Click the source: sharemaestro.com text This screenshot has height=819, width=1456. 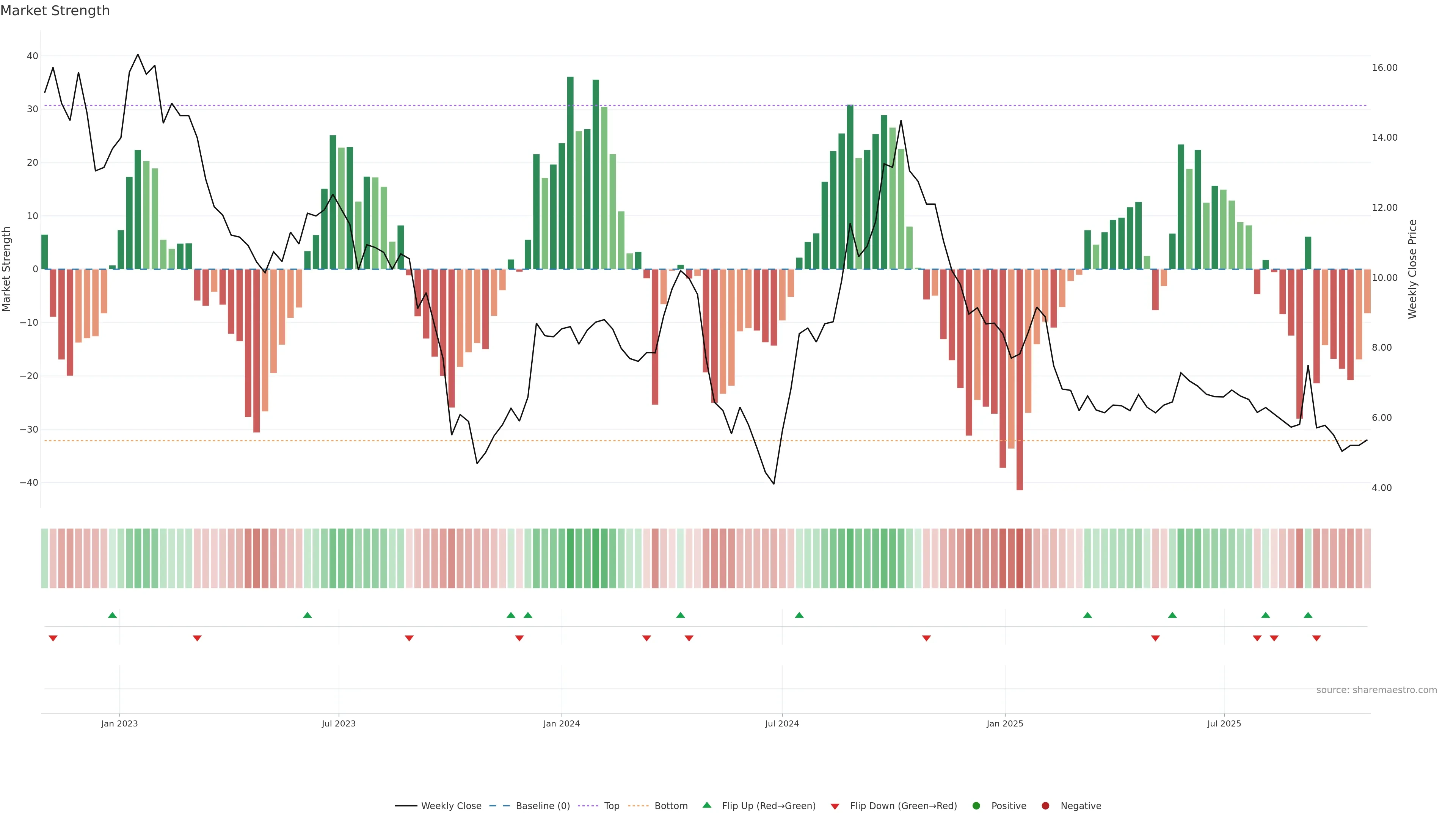(1376, 690)
